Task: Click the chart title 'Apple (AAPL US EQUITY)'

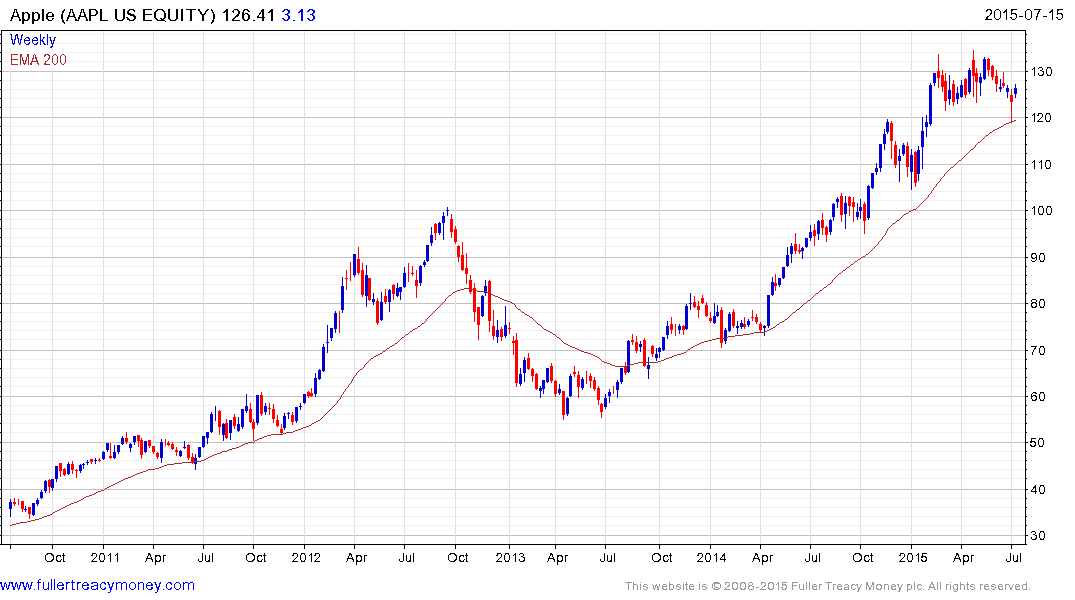Action: pyautogui.click(x=112, y=15)
